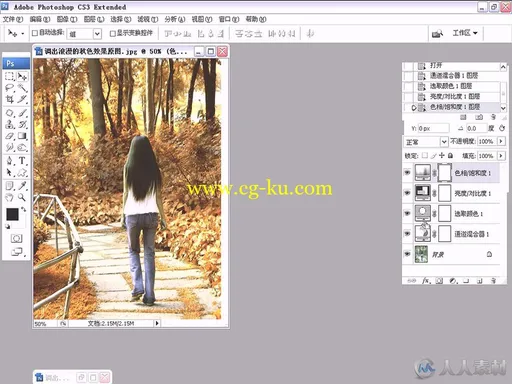Select the Lasso tool
The height and width of the screenshot is (384, 512).
coord(10,88)
